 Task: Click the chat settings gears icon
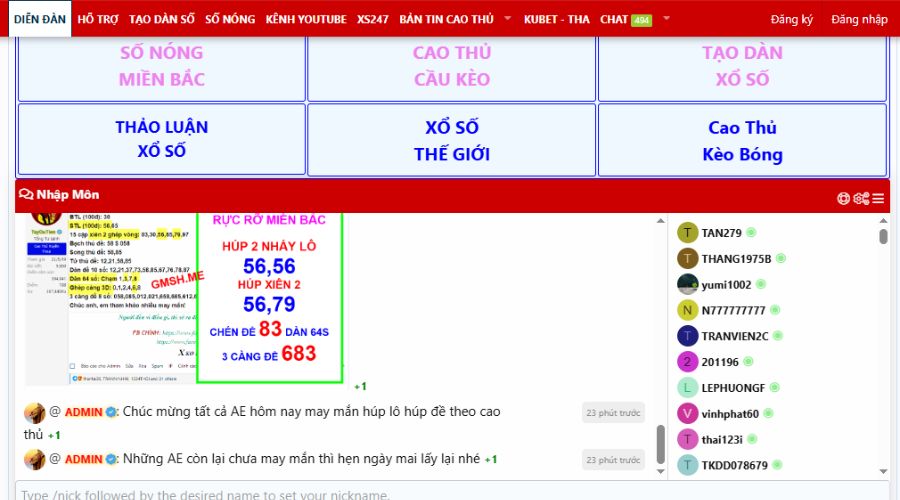pyautogui.click(x=860, y=198)
